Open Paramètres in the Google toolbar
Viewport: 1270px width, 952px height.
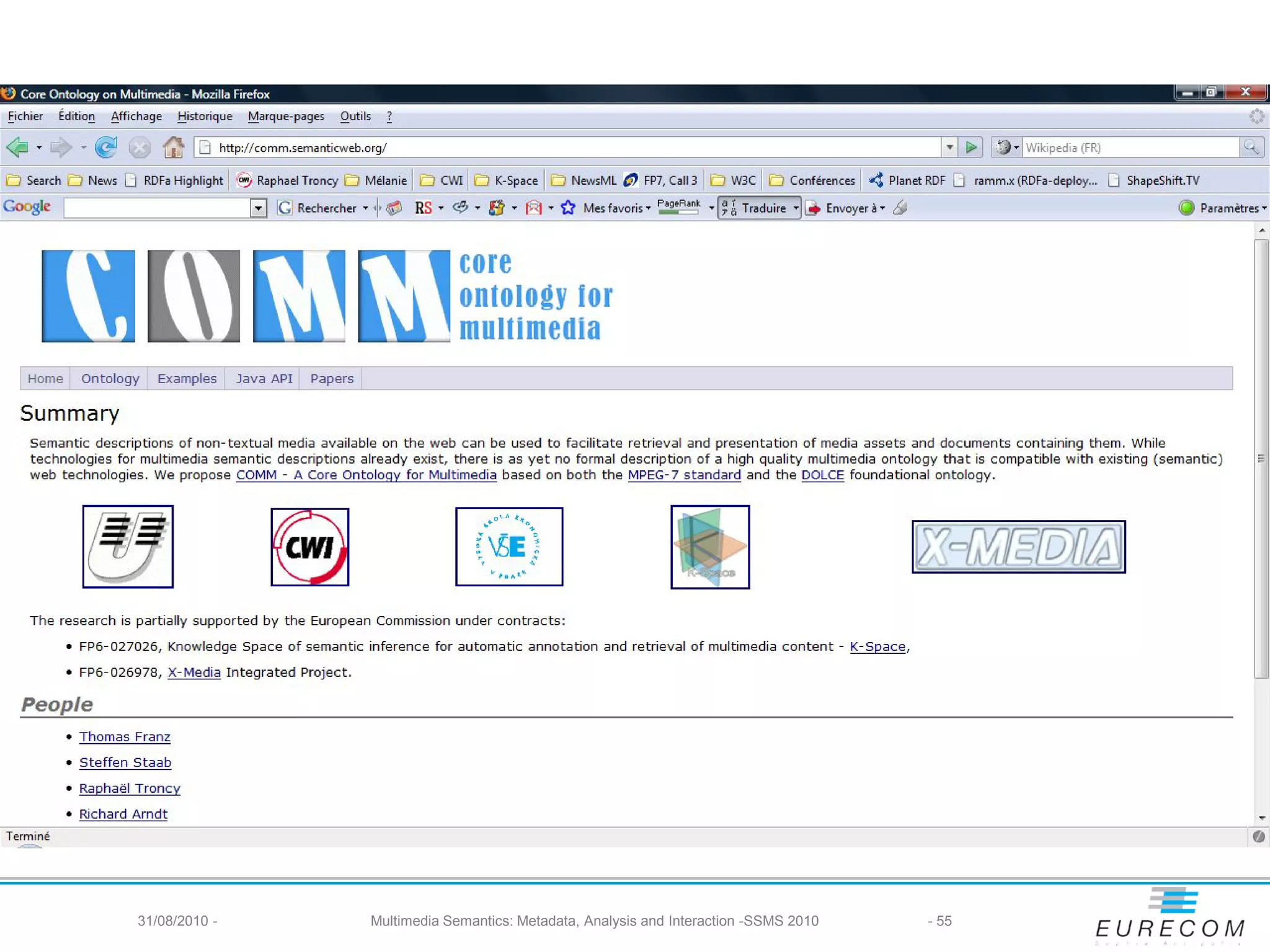point(1223,208)
